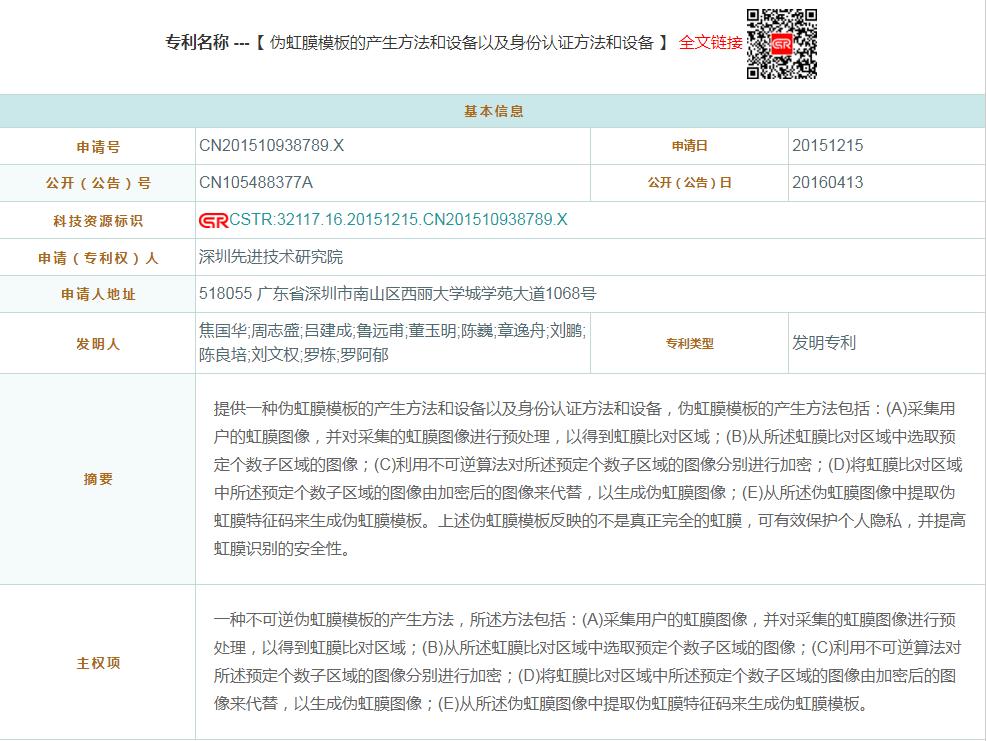986x741 pixels.
Task: Select publication number CN105488377A
Action: tap(256, 183)
